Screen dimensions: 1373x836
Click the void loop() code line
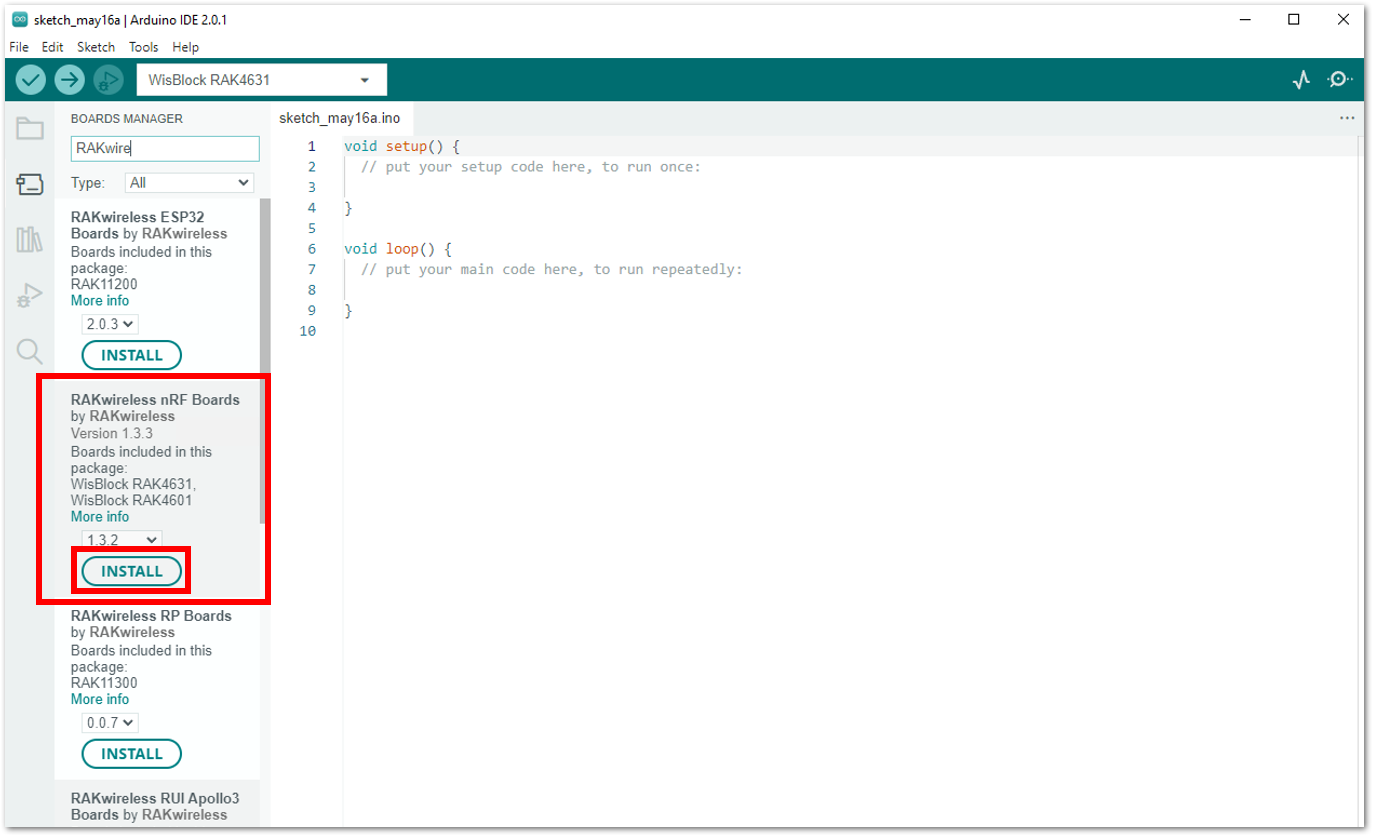click(398, 249)
